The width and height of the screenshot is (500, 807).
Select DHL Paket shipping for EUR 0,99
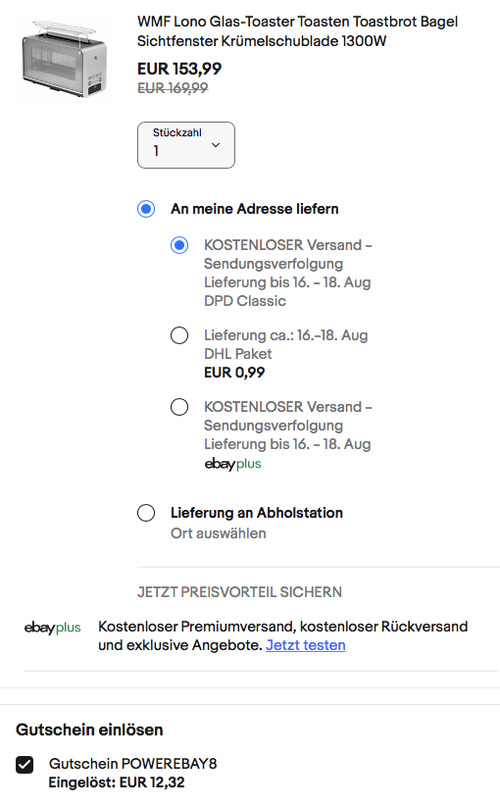click(179, 336)
